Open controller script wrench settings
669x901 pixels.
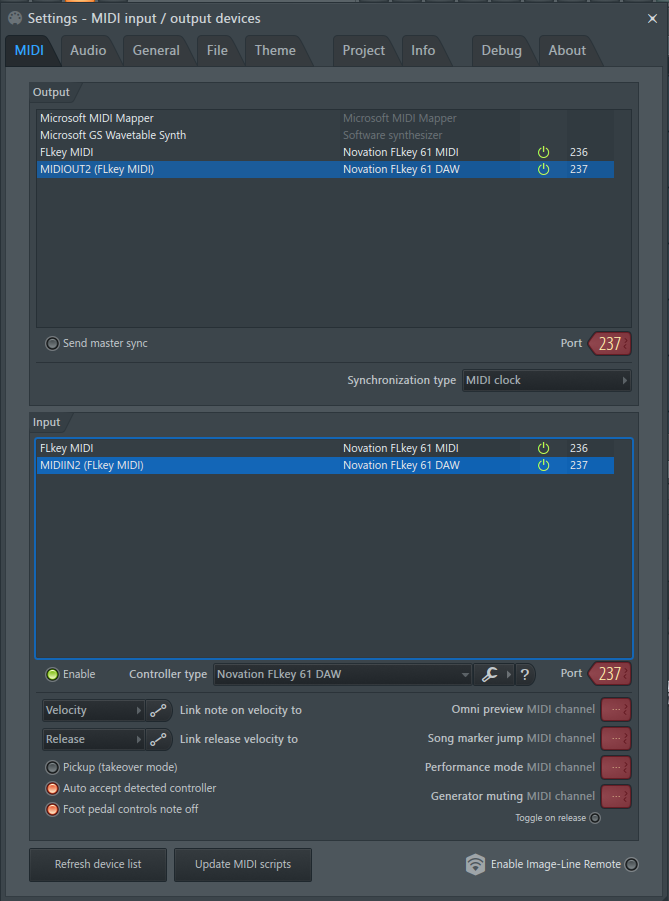click(x=489, y=674)
